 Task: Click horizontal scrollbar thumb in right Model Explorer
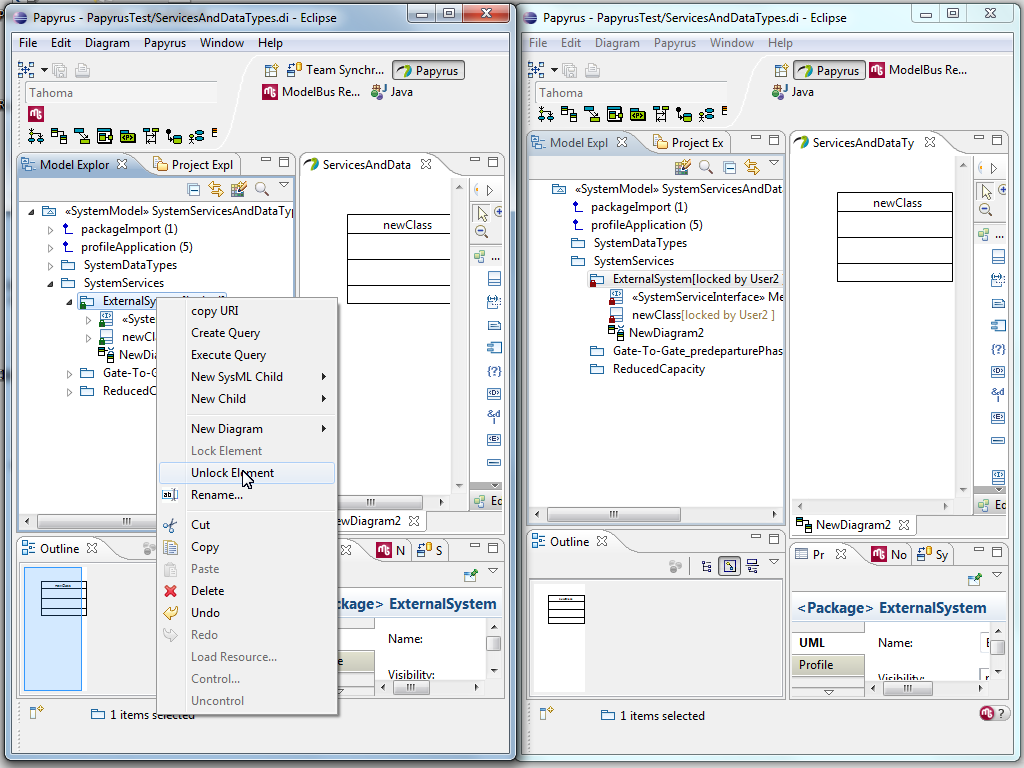pos(613,514)
